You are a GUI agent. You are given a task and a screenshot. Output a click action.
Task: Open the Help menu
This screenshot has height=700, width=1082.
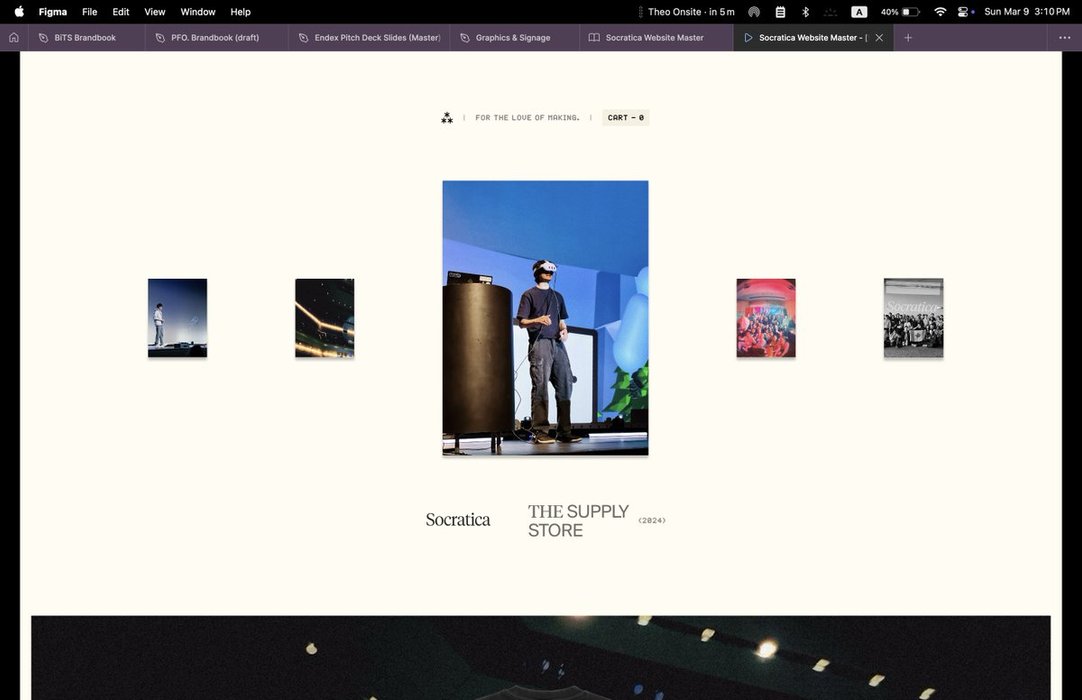coord(240,12)
